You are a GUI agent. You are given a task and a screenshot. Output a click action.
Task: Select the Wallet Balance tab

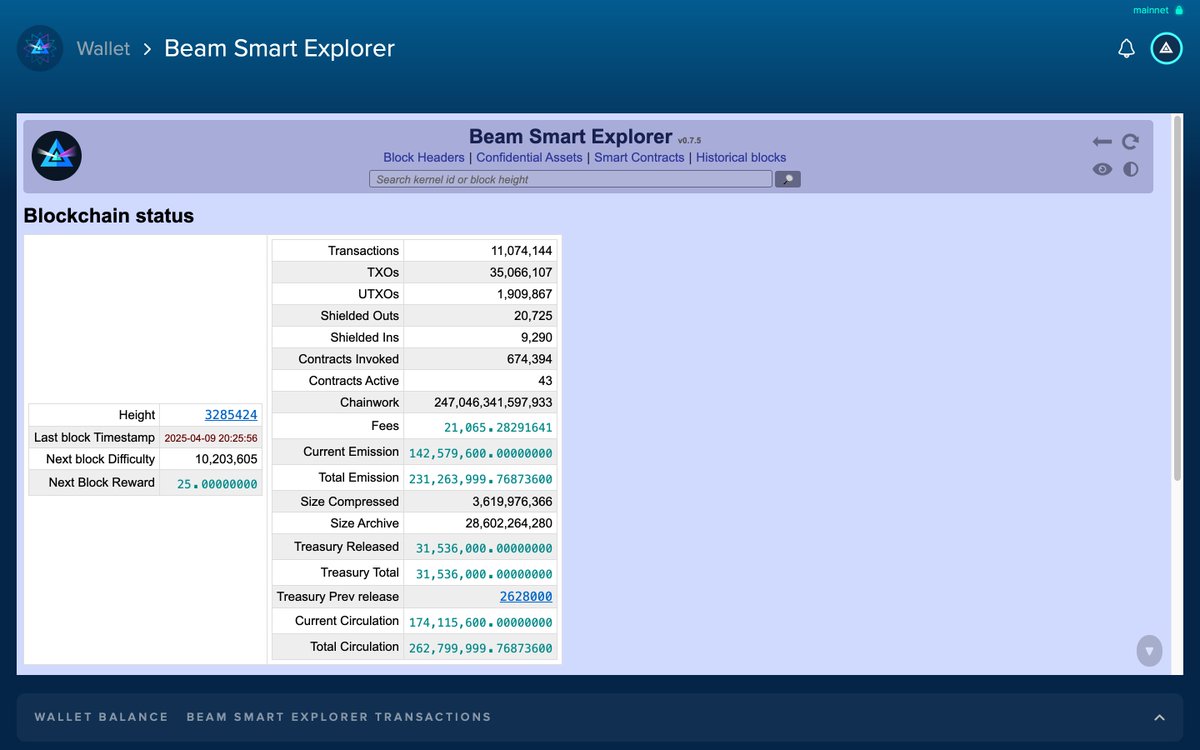point(101,717)
